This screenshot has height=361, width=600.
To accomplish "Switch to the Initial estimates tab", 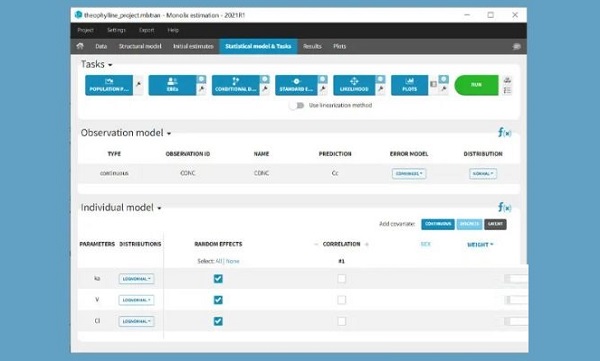I will [x=193, y=46].
